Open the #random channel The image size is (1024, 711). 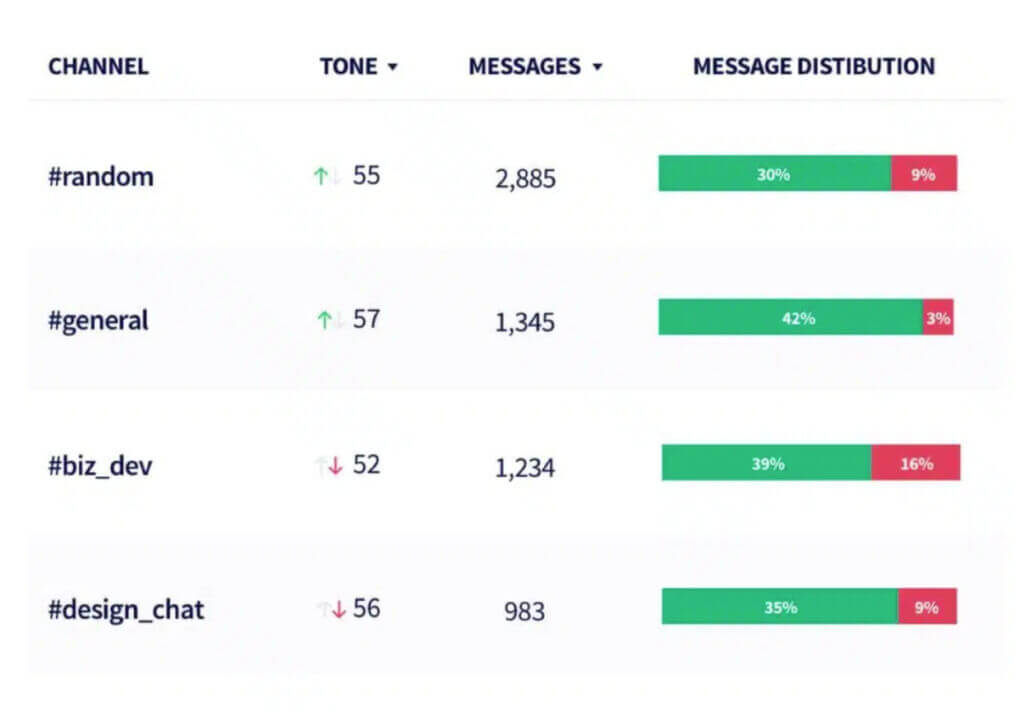(101, 176)
